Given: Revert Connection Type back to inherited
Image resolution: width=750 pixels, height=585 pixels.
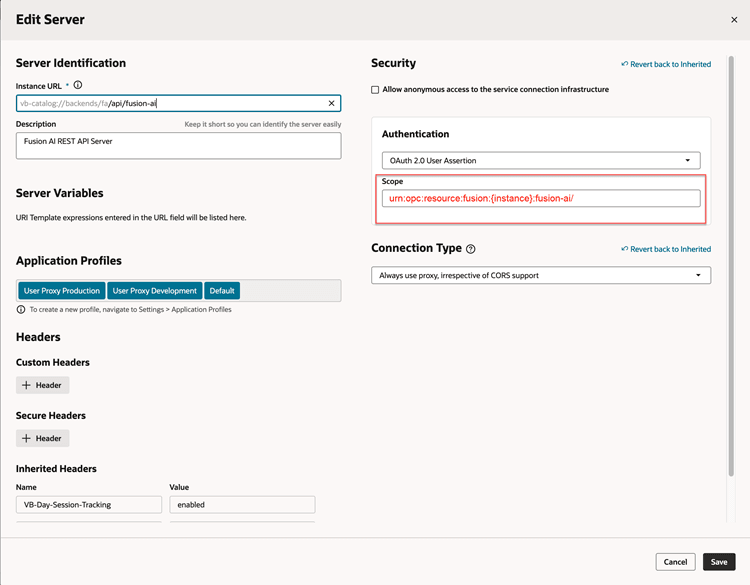Looking at the screenshot, I should click(666, 249).
